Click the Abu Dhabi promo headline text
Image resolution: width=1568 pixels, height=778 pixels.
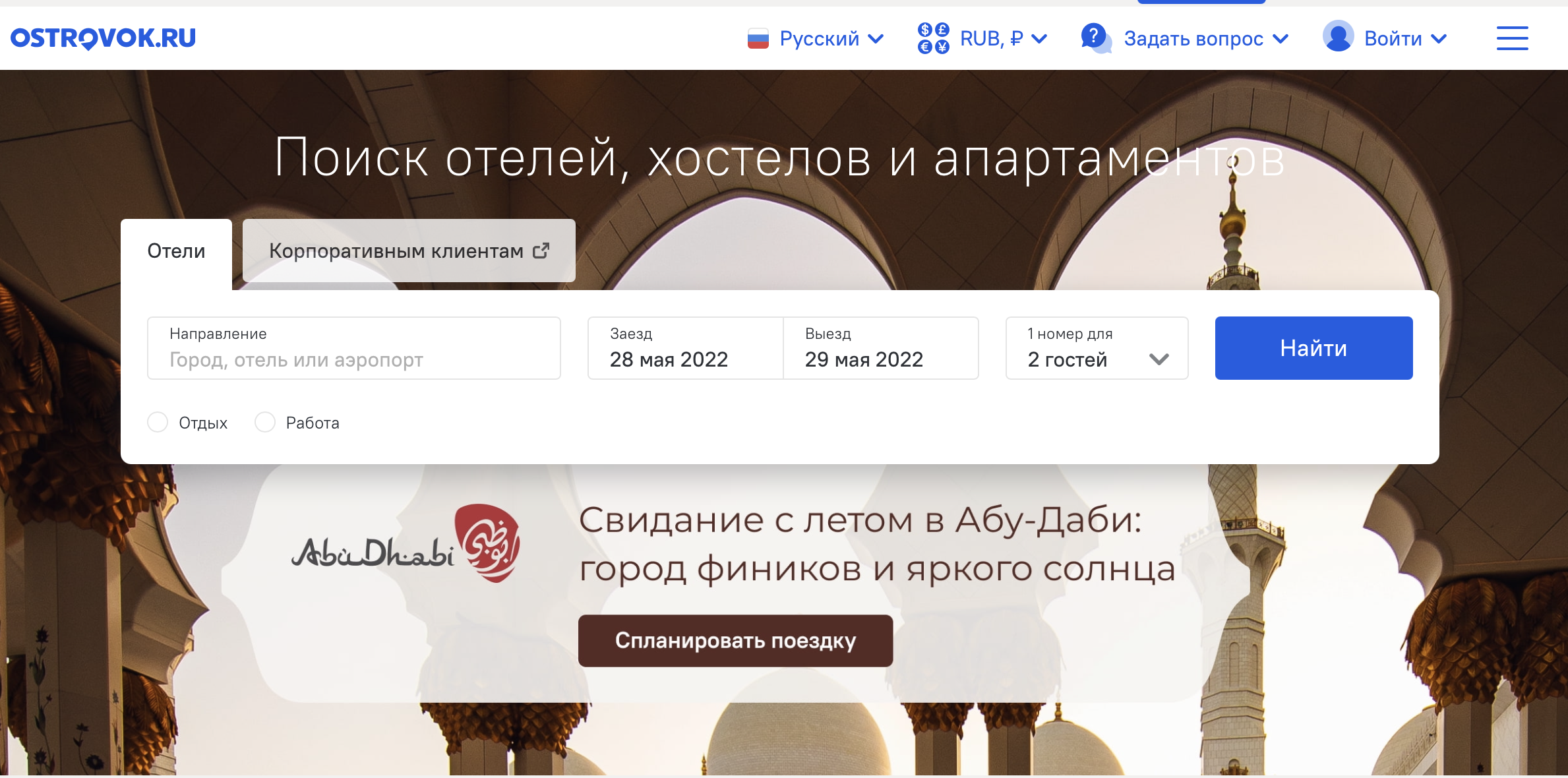[x=877, y=544]
